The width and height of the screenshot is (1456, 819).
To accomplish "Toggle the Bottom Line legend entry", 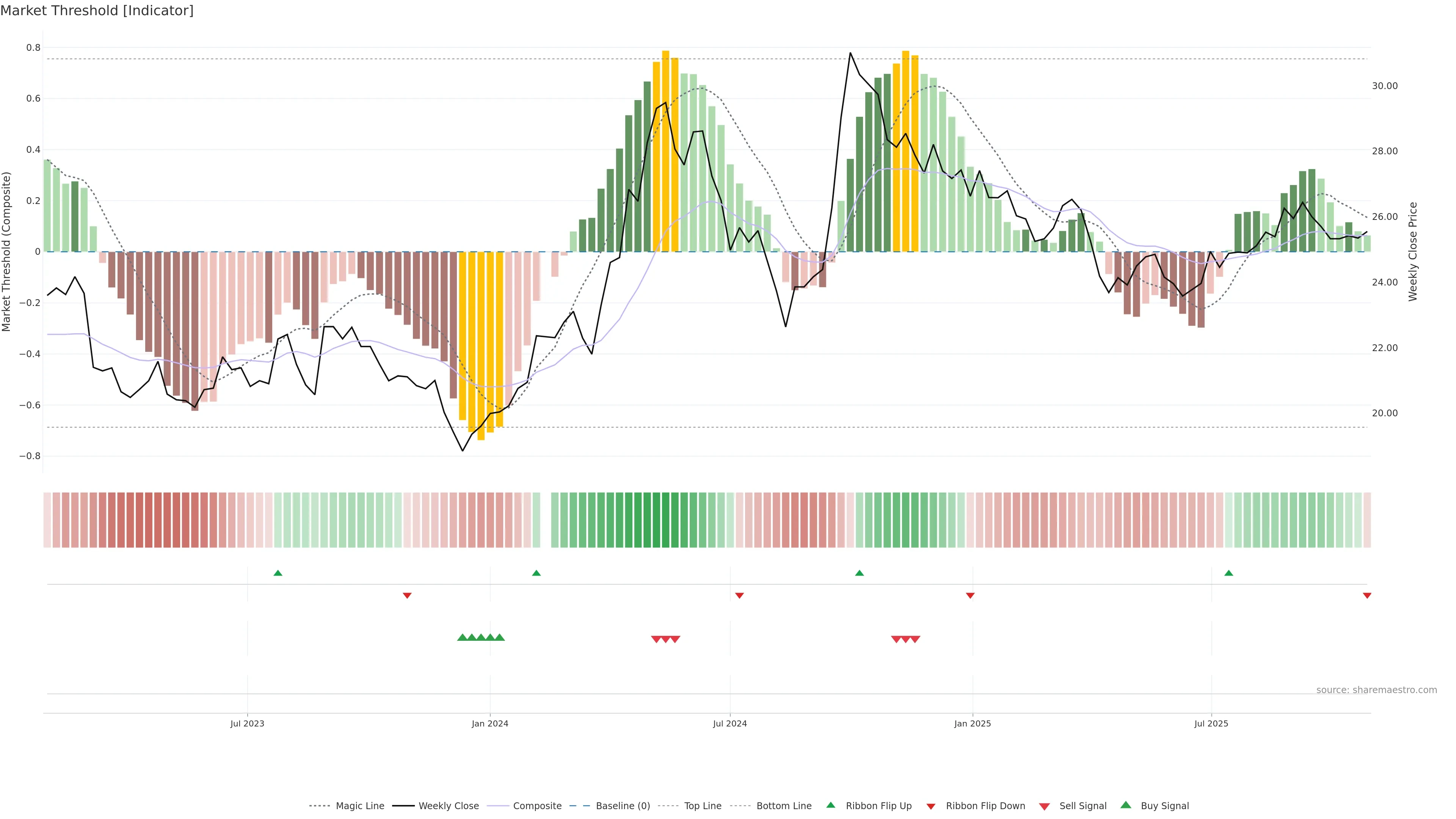I will (x=783, y=806).
